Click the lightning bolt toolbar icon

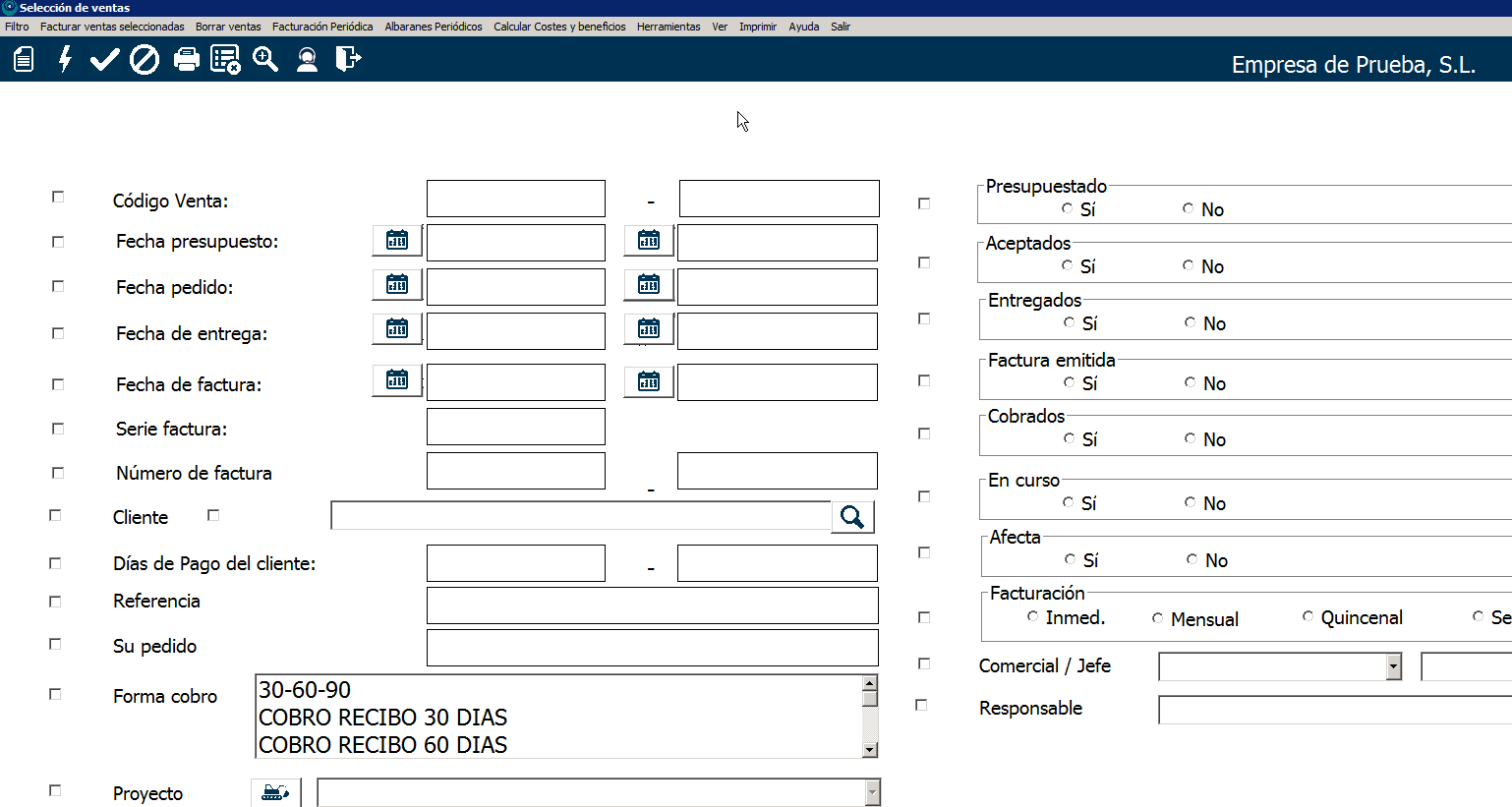point(65,60)
